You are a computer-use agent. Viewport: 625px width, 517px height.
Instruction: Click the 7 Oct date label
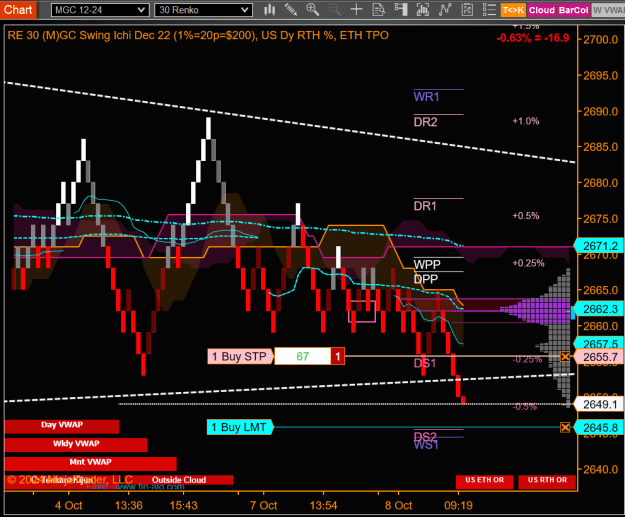[263, 506]
